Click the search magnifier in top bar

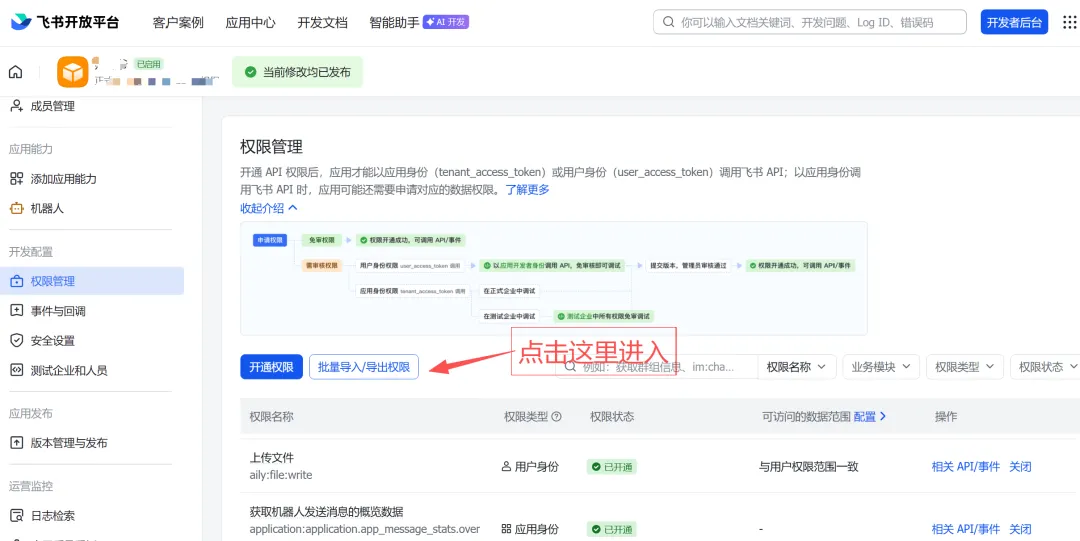coord(668,22)
